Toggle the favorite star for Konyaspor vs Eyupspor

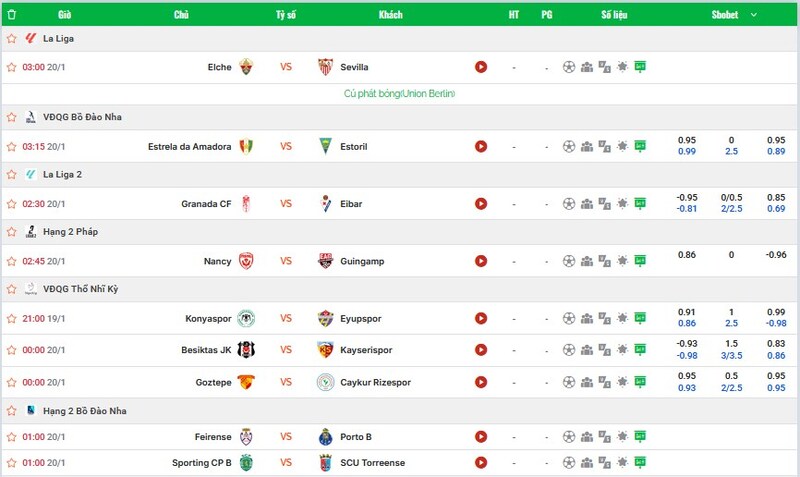[x=11, y=318]
